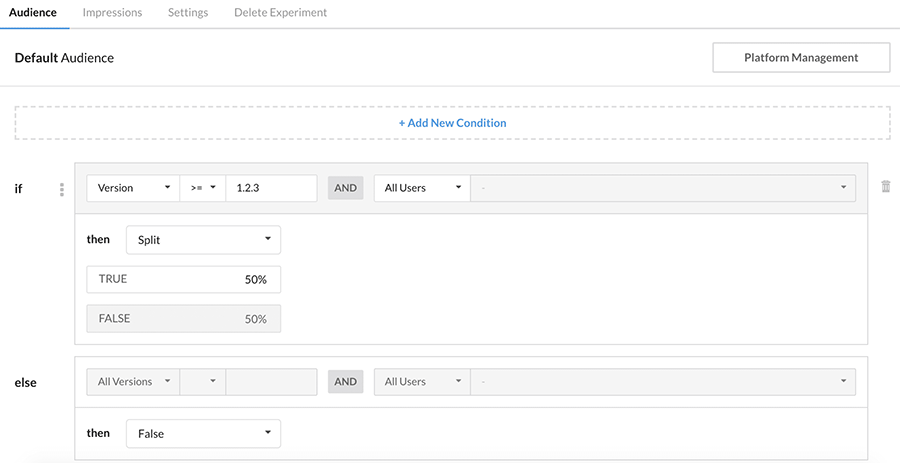Open the All Versions dropdown in else row
The height and width of the screenshot is (463, 900).
(x=133, y=381)
